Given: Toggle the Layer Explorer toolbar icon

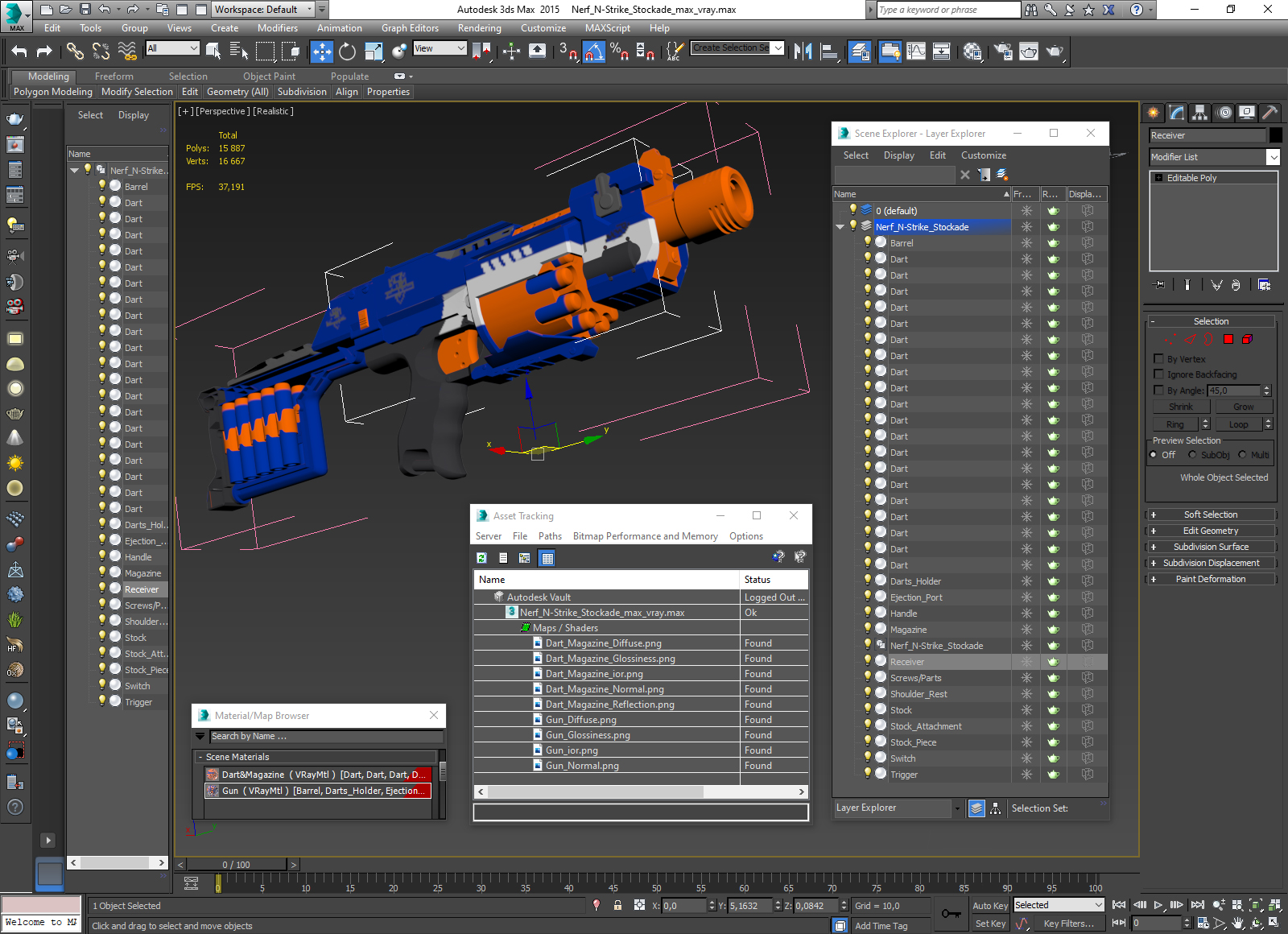Looking at the screenshot, I should 860,52.
